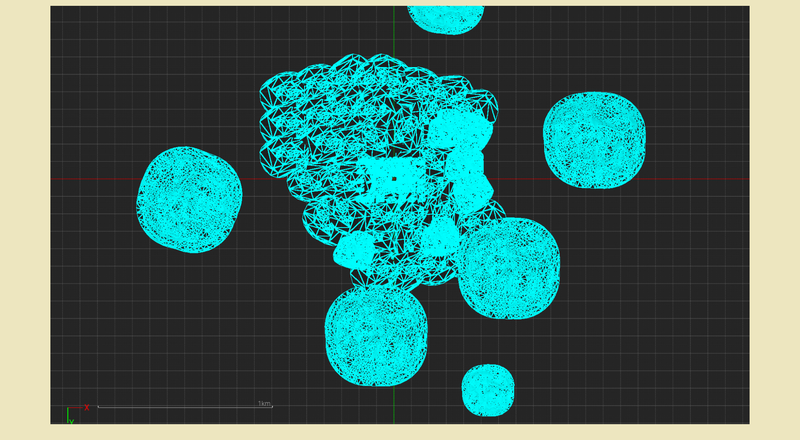
Task: Select the small dense blob upper-right of origin
Action: [x=460, y=130]
